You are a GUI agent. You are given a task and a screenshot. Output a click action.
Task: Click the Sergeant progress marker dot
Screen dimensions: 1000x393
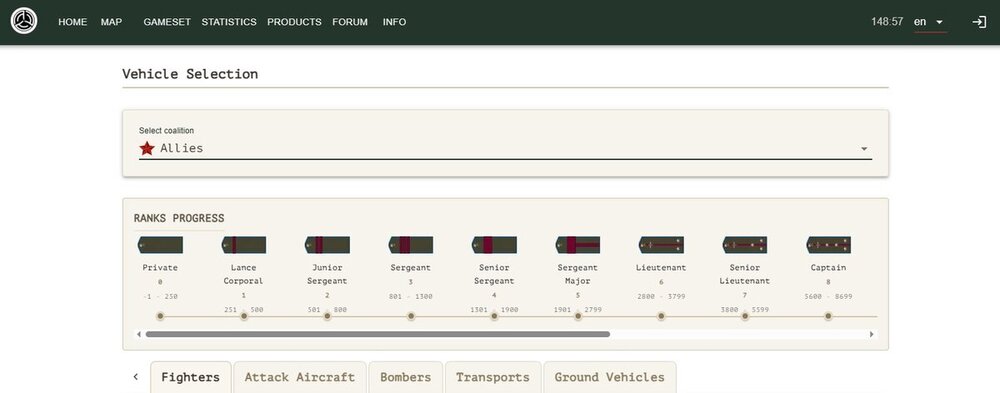[x=411, y=316]
